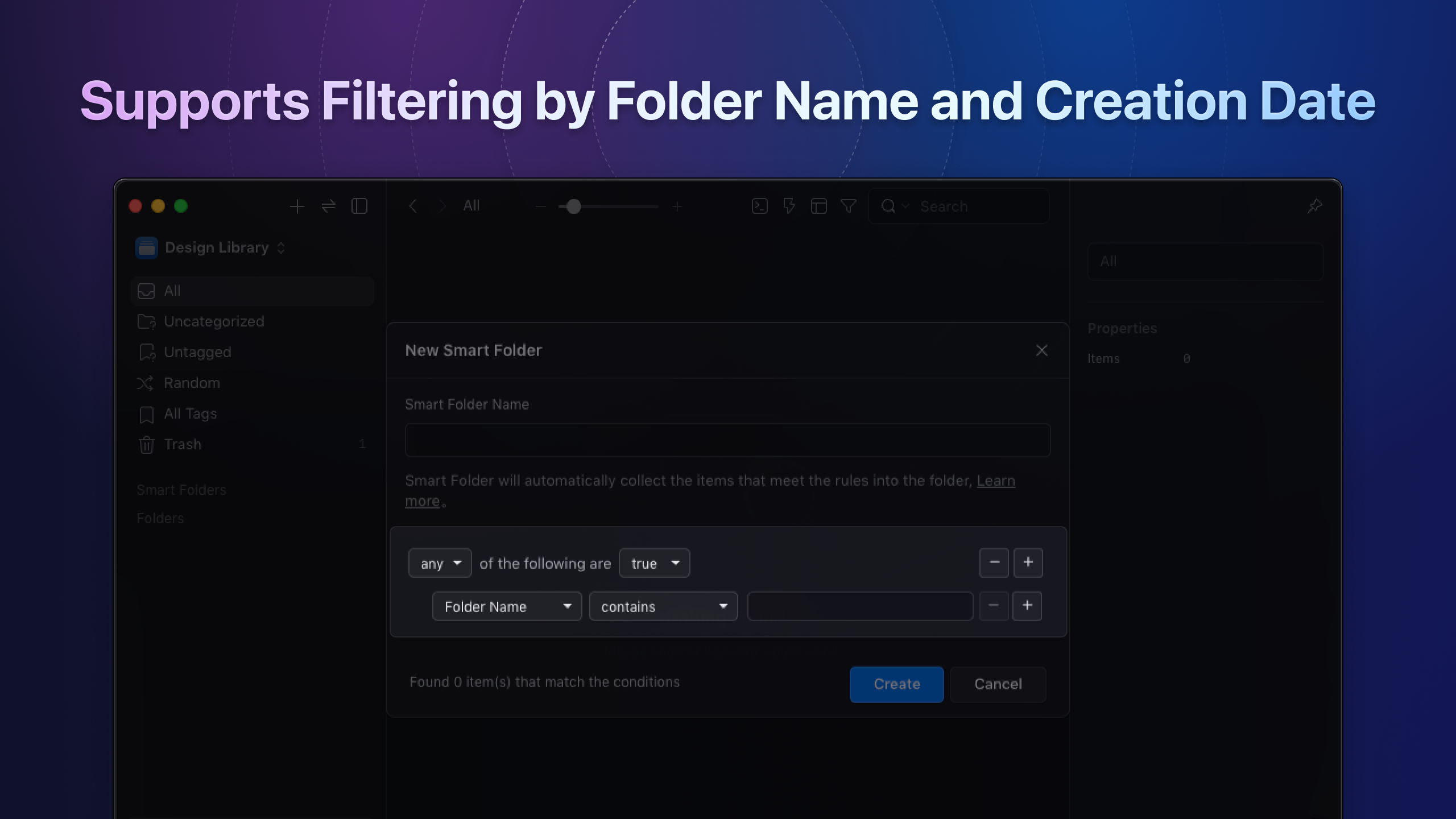Open the terminal console icon
This screenshot has width=1456, height=819.
[759, 206]
